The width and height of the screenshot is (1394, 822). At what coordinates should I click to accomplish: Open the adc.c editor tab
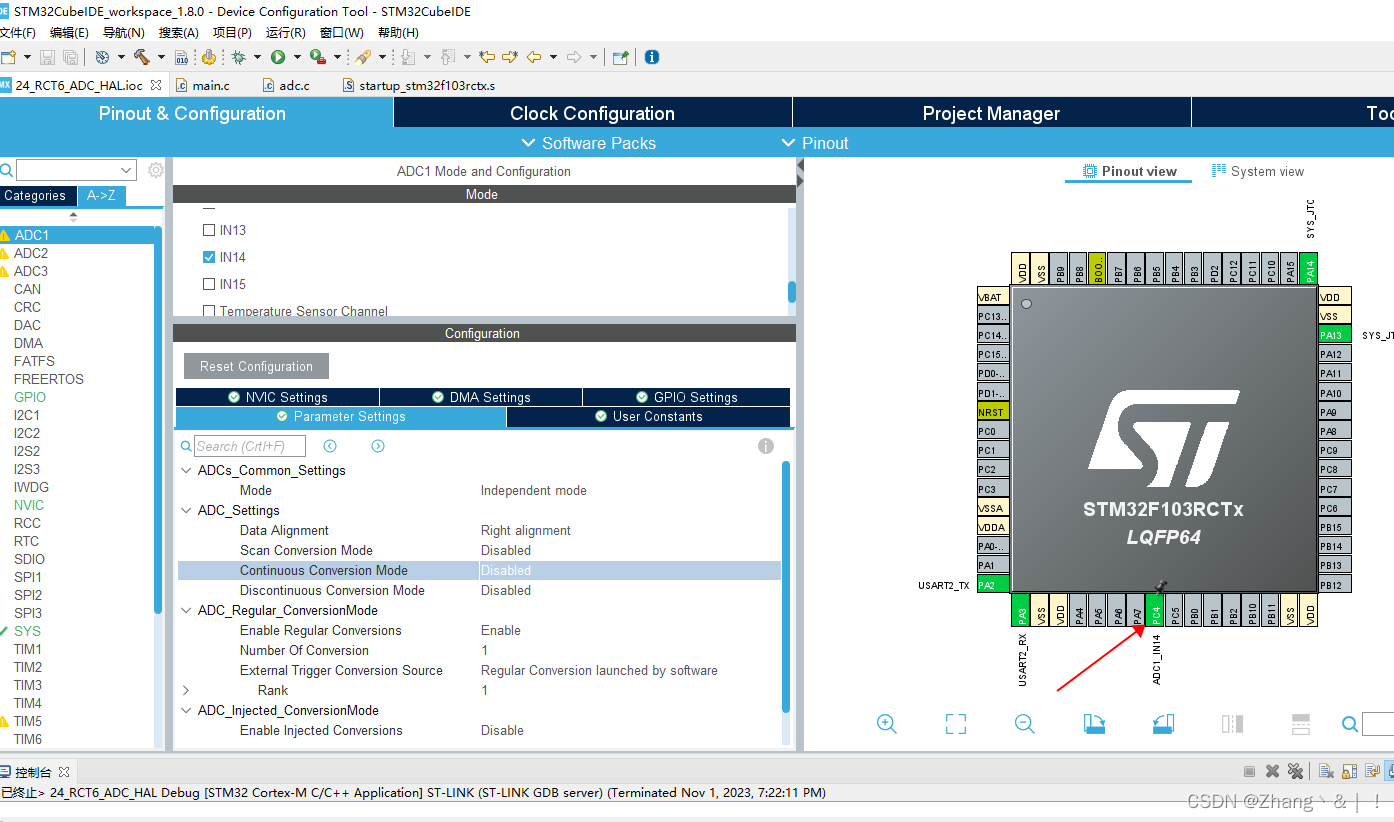pos(287,85)
